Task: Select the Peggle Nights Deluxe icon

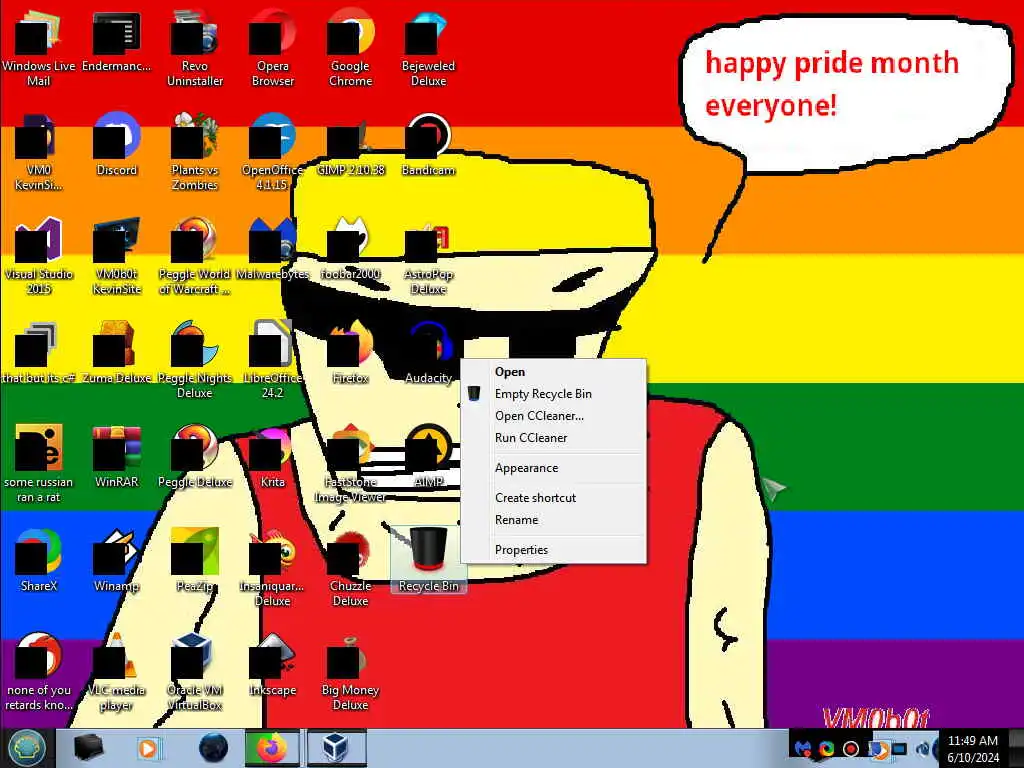Action: click(x=195, y=359)
